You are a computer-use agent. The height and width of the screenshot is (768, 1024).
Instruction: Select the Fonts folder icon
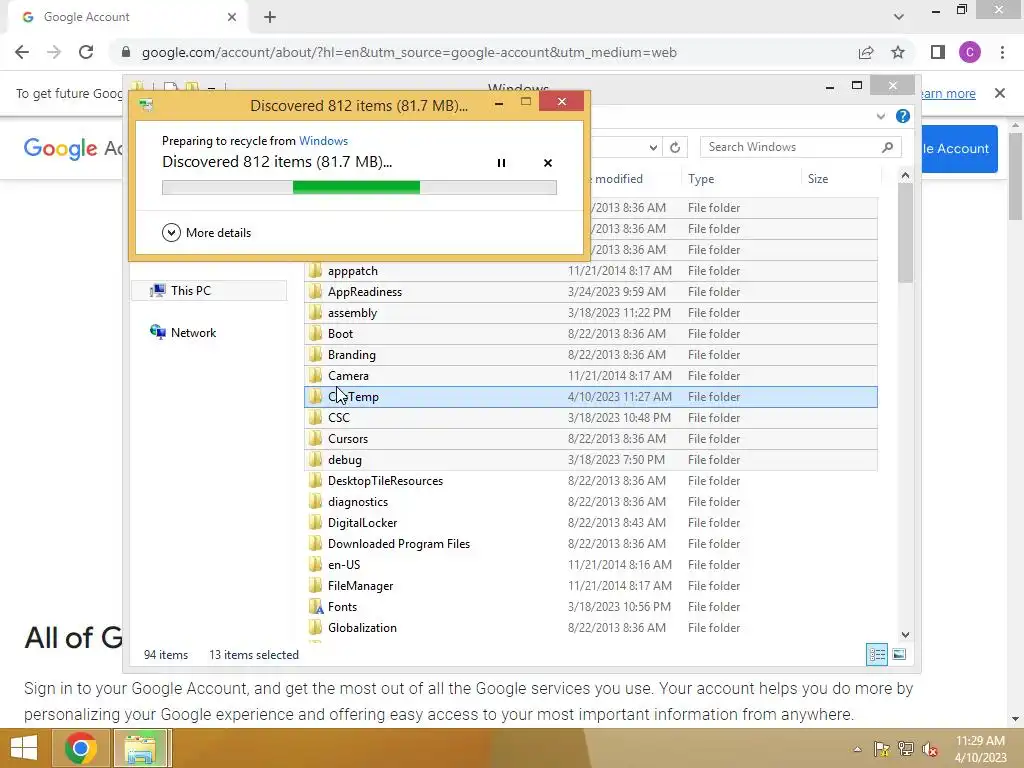click(315, 607)
